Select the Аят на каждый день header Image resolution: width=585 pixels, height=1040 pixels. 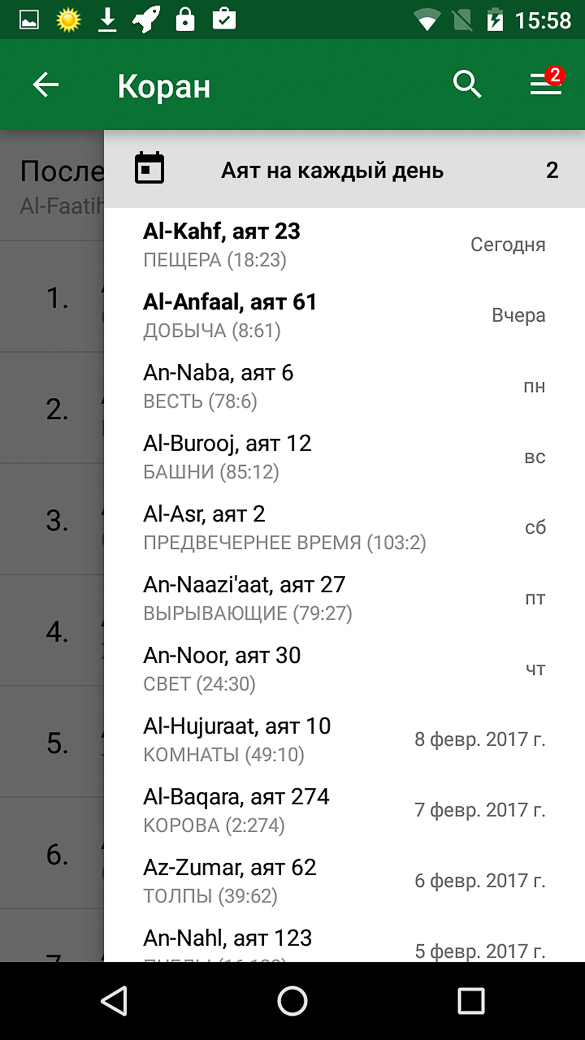coord(344,170)
